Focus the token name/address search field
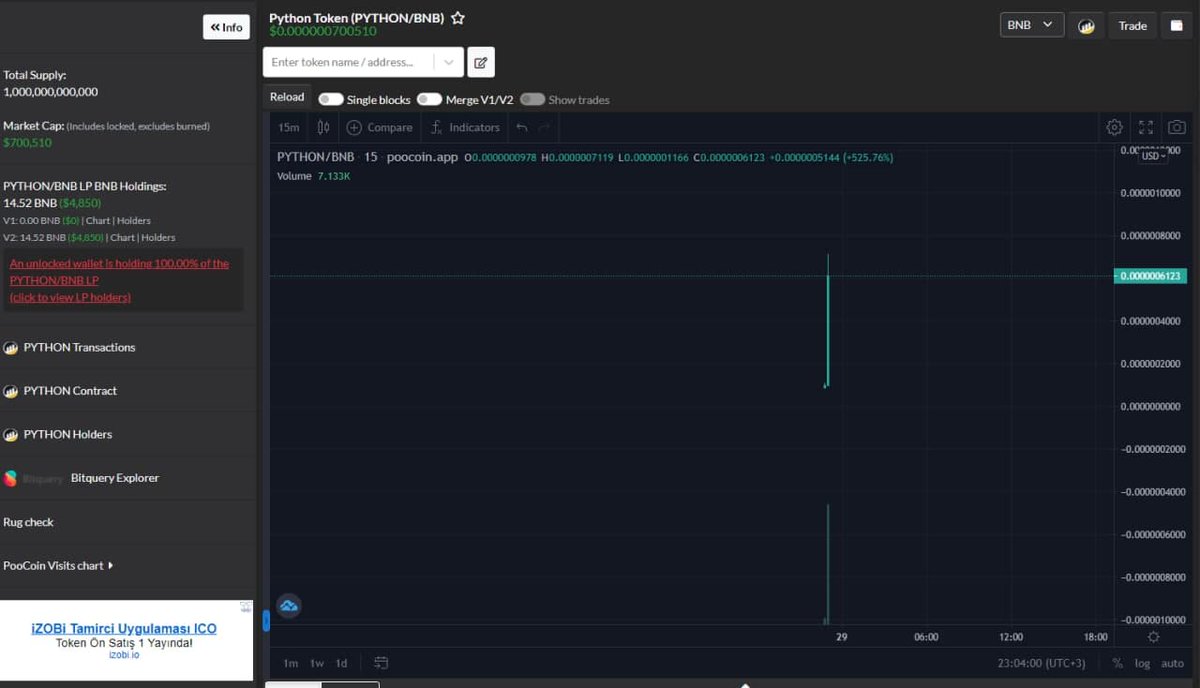This screenshot has width=1200, height=688. pyautogui.click(x=349, y=62)
